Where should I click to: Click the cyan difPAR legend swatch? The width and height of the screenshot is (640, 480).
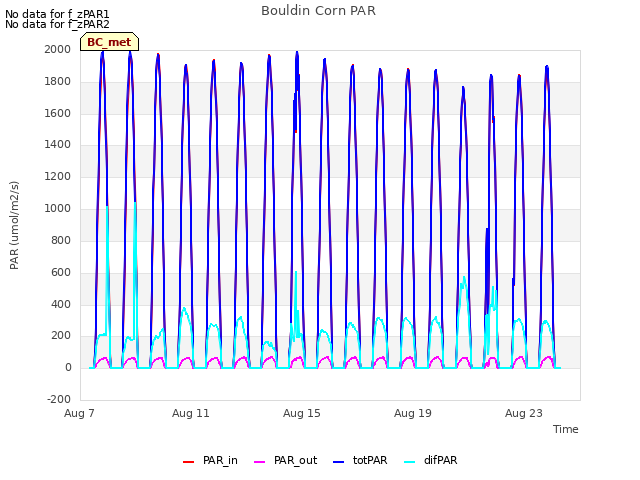tap(409, 462)
